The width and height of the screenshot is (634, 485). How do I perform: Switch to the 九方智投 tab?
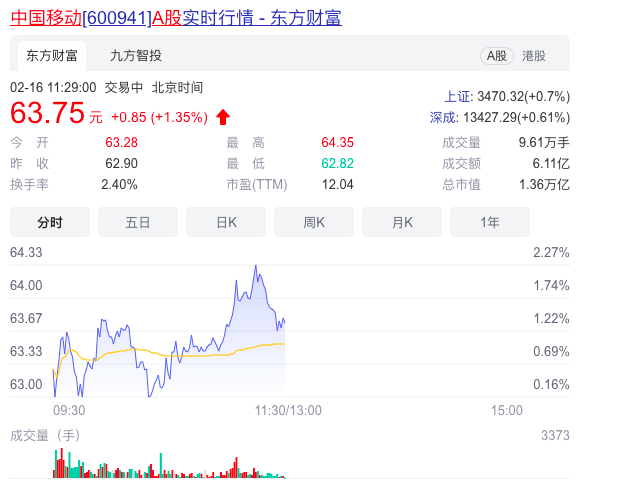tap(136, 55)
